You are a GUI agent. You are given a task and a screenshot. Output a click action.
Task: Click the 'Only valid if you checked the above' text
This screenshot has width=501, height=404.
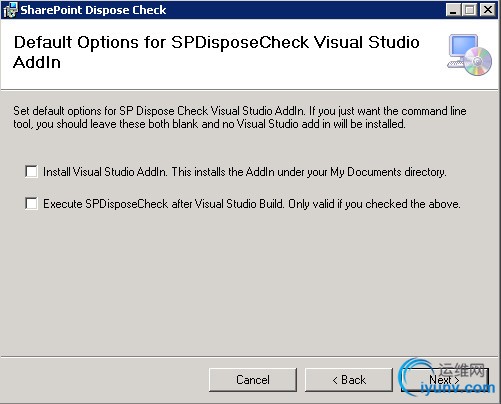[x=374, y=204]
